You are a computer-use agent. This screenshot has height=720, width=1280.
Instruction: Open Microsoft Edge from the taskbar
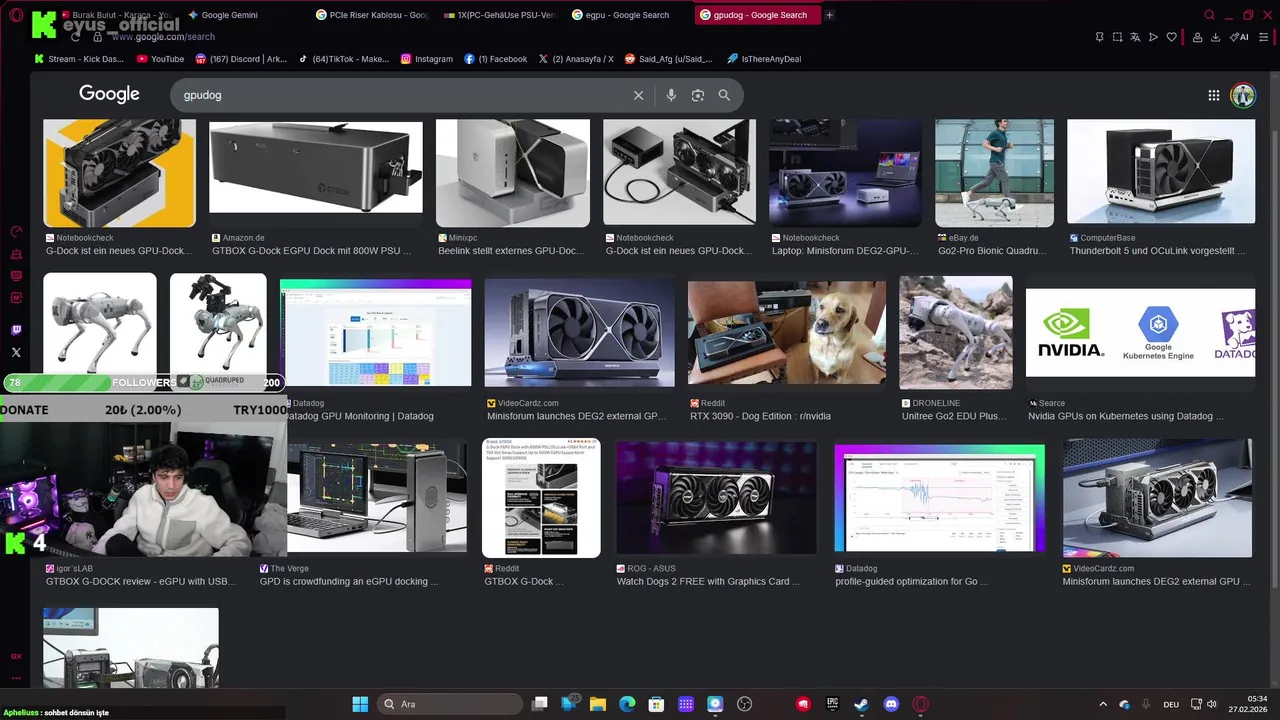[x=626, y=704]
